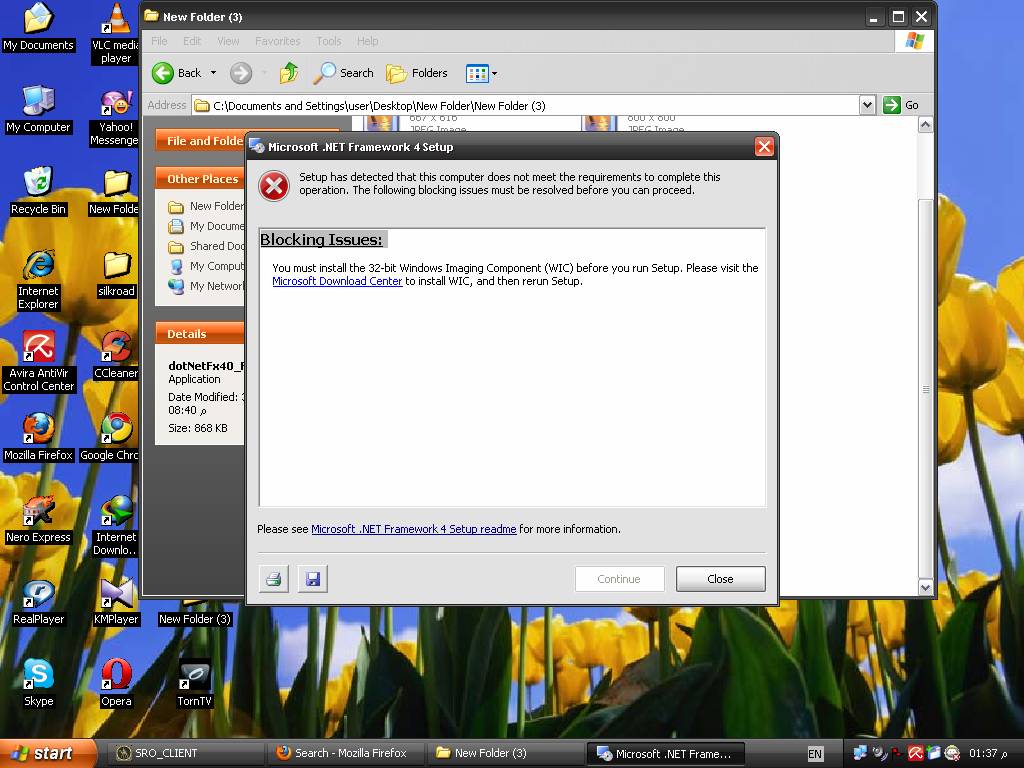
Task: Click the Avira umbrella icon in system tray
Action: pos(916,754)
